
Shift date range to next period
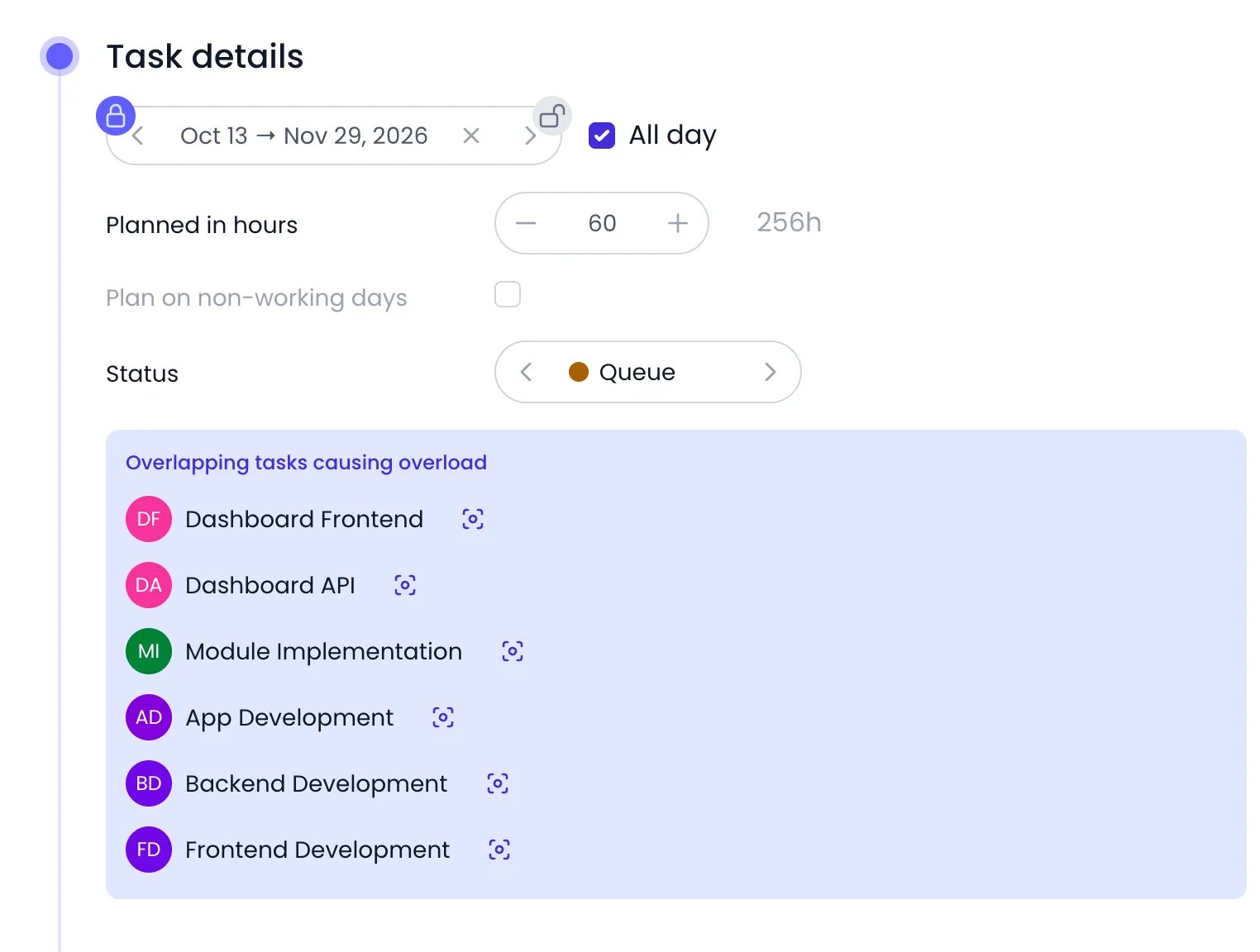pos(531,136)
